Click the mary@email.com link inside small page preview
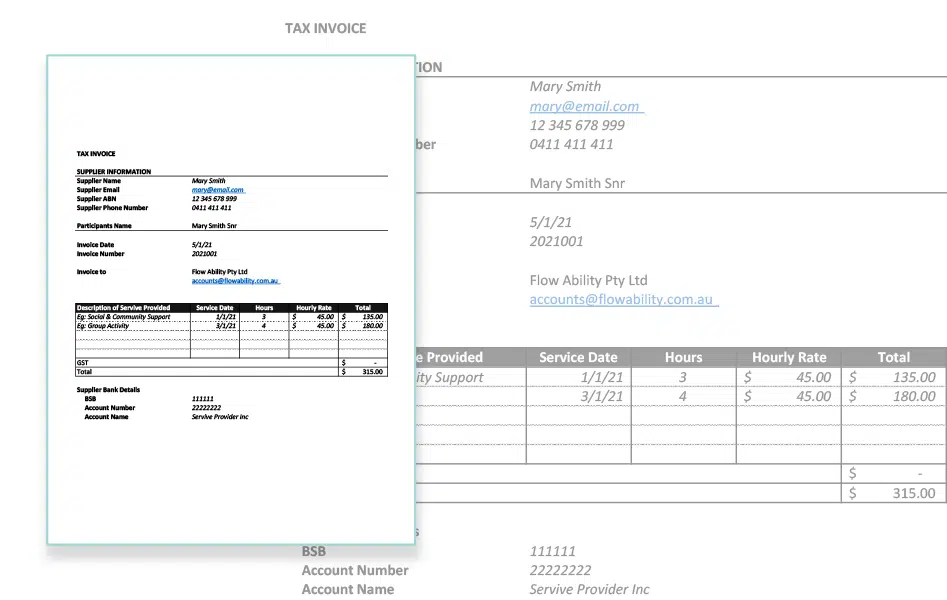947x600 pixels. tap(217, 190)
